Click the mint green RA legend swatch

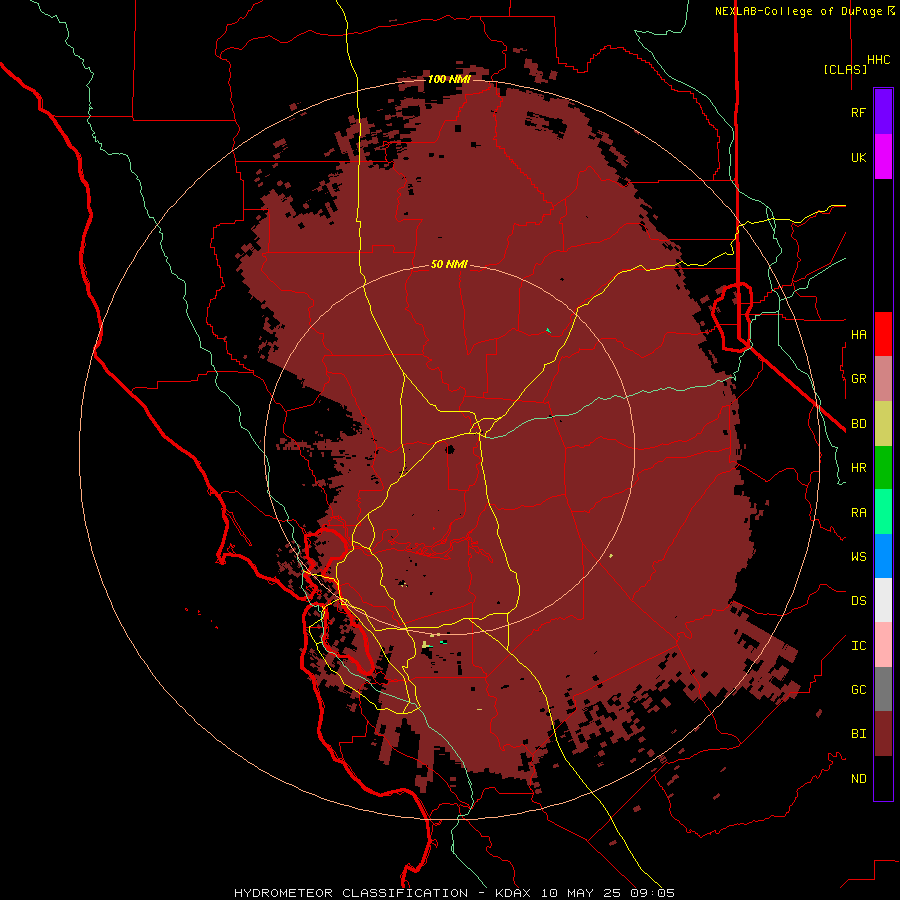tap(883, 512)
